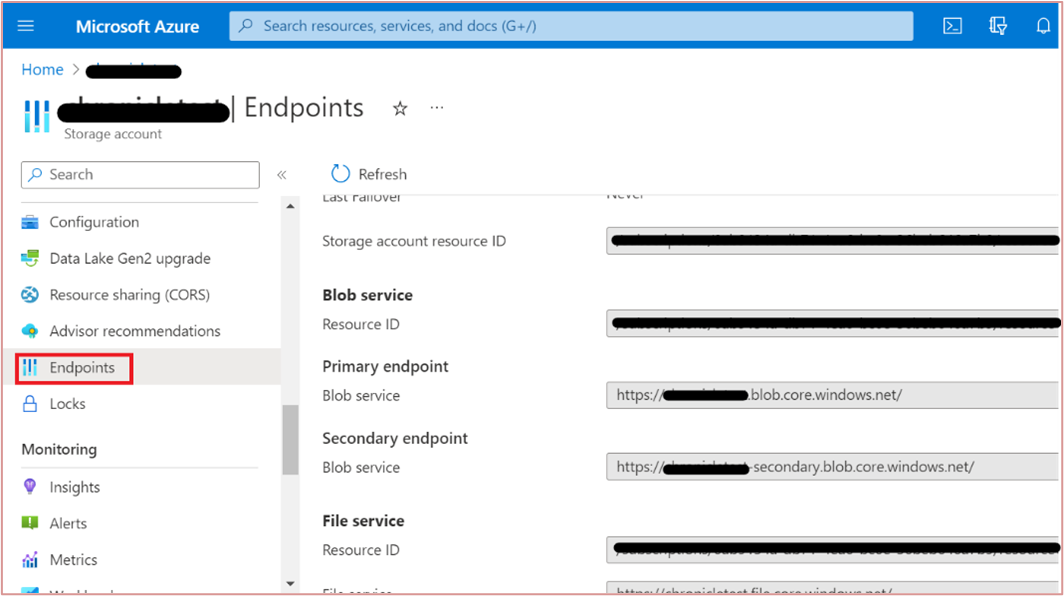Click the Monitoring section heading
The image size is (1064, 596).
[59, 449]
